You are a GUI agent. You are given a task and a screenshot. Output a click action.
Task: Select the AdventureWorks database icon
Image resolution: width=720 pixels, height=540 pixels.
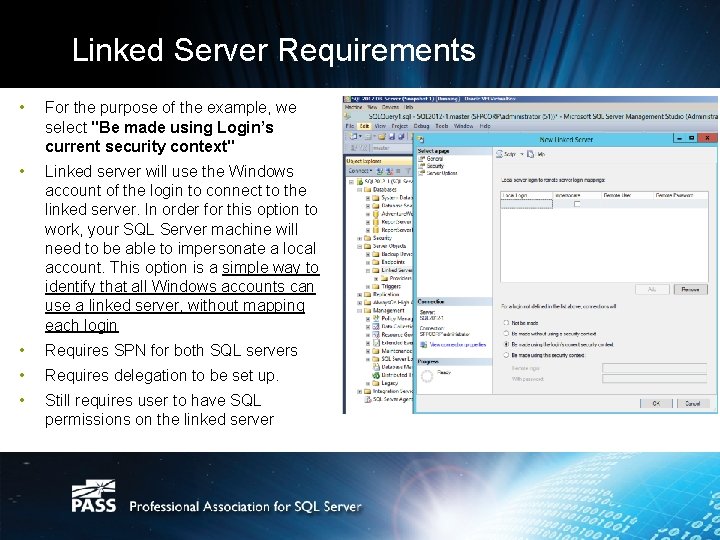click(376, 214)
